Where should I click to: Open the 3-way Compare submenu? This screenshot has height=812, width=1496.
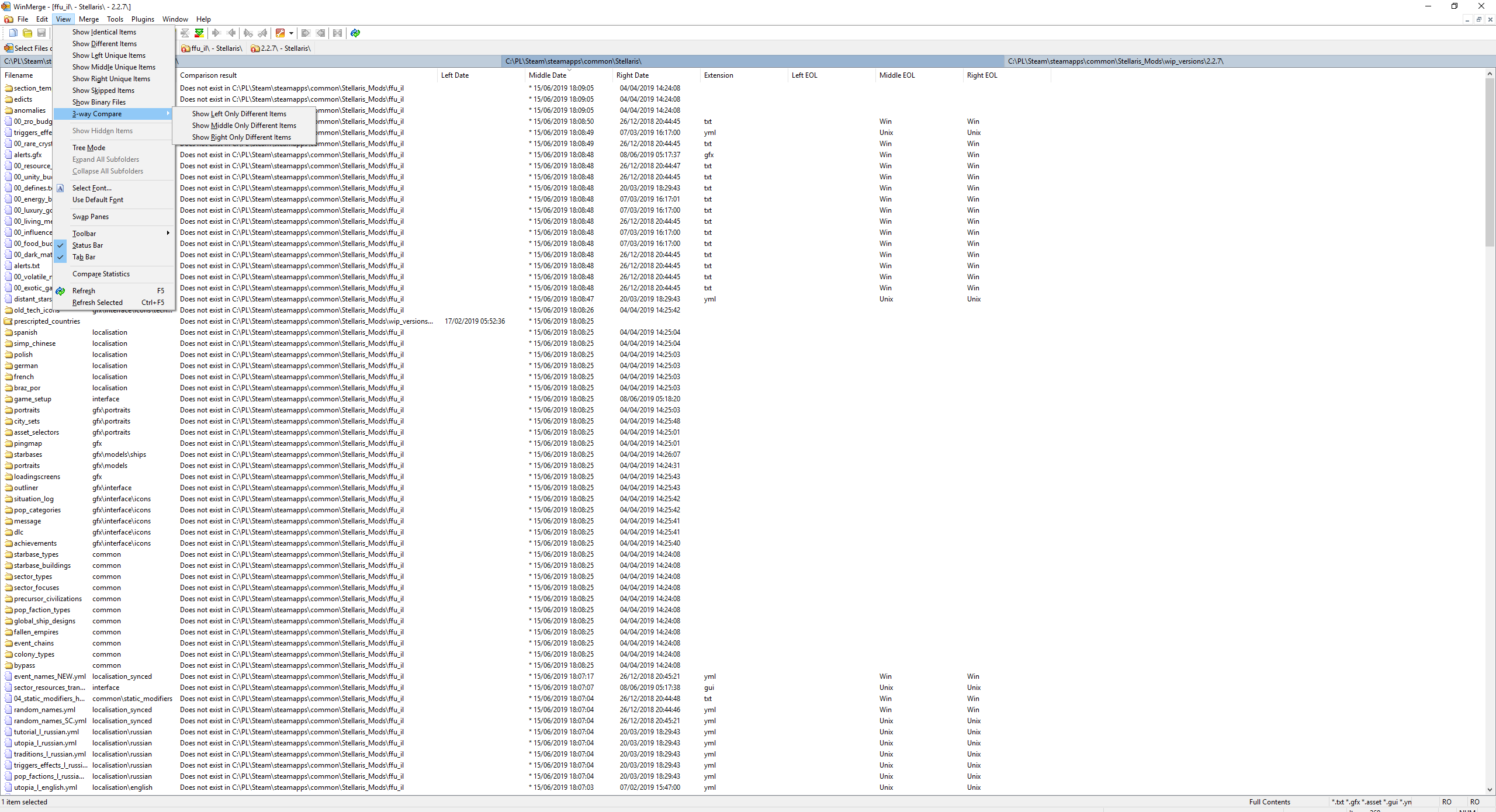pyautogui.click(x=97, y=114)
